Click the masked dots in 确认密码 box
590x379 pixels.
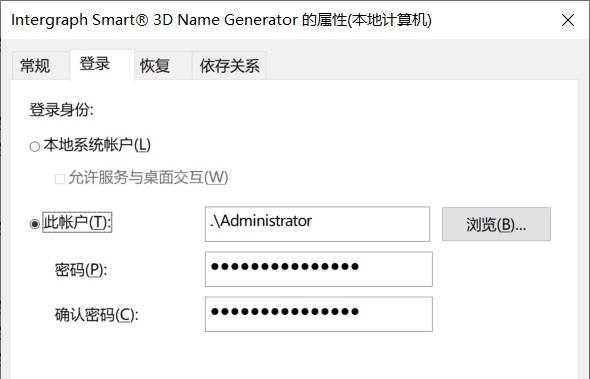point(285,312)
